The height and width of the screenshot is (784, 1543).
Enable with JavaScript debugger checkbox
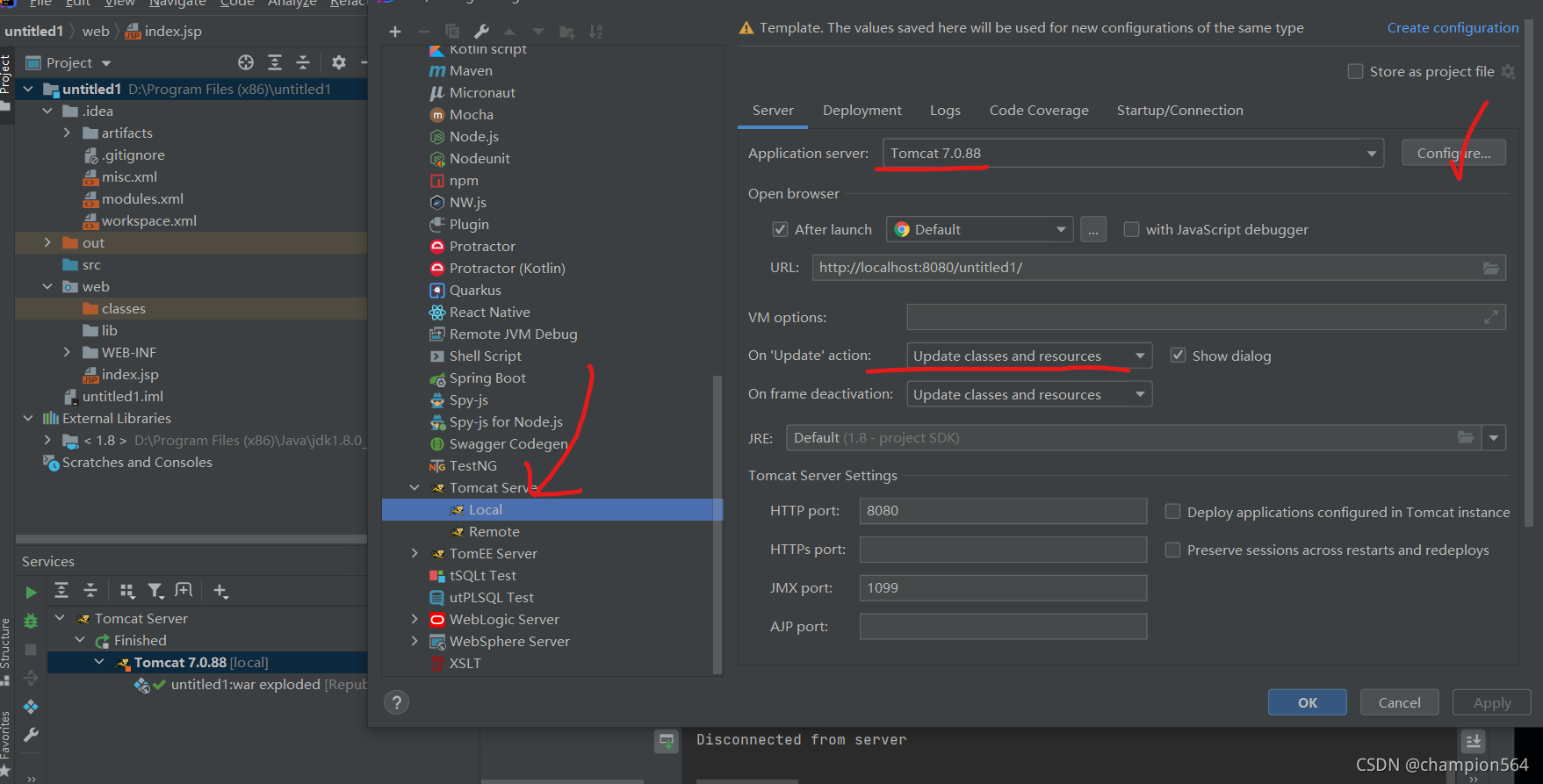point(1131,229)
